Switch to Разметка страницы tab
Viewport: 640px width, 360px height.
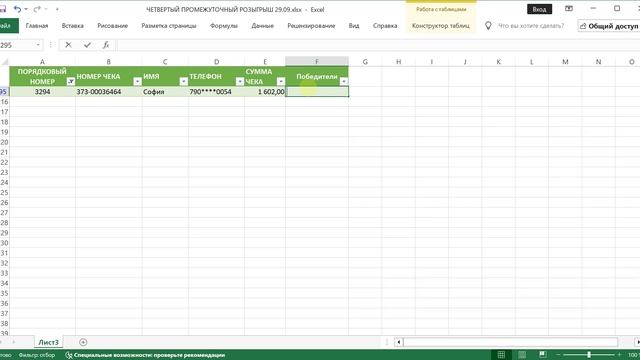(169, 26)
